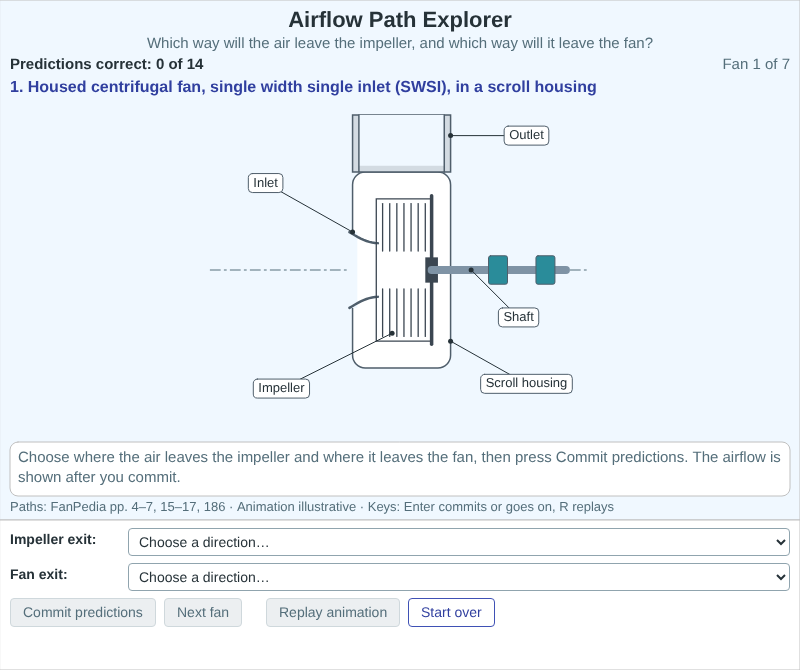
Task: Click the Start over button
Action: coord(451,612)
